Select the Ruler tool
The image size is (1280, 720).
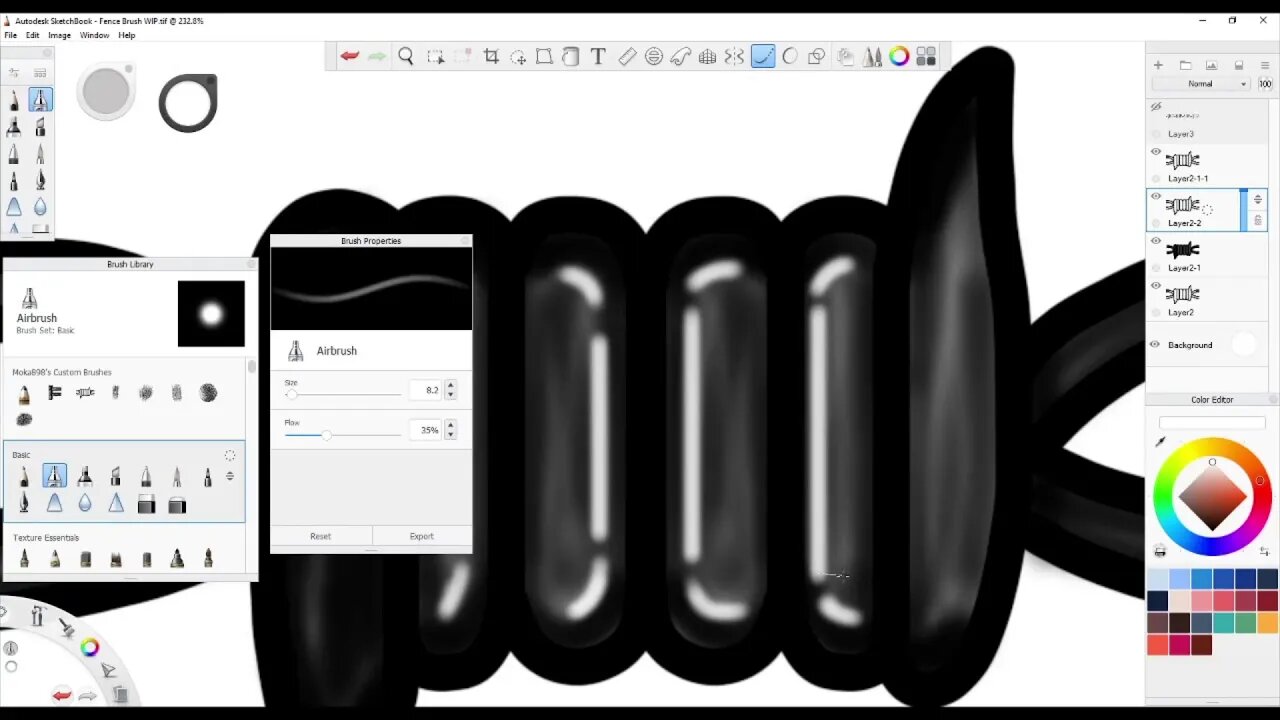click(627, 57)
